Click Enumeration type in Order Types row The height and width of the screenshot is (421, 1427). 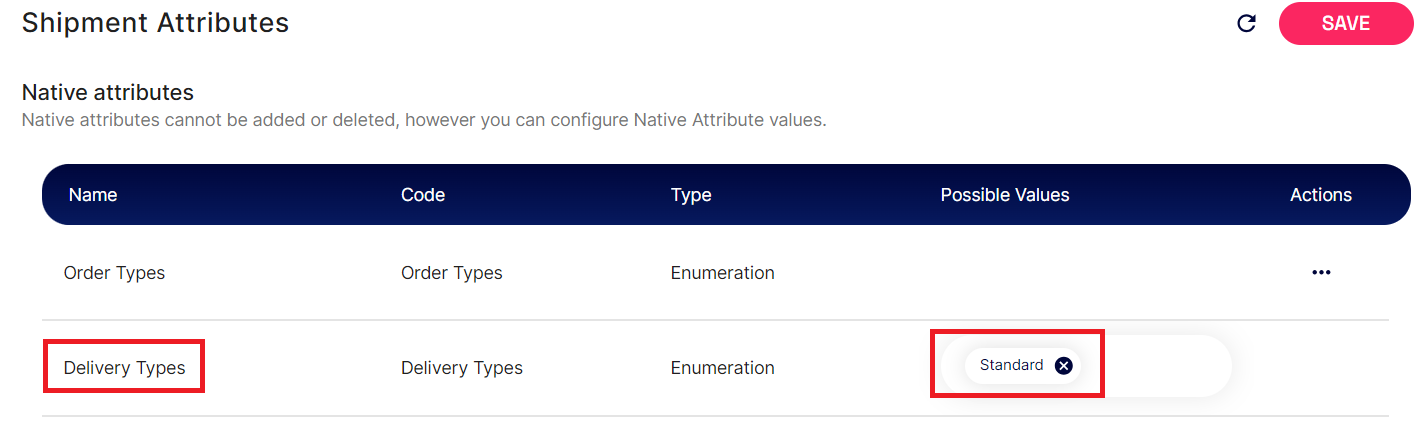point(723,272)
